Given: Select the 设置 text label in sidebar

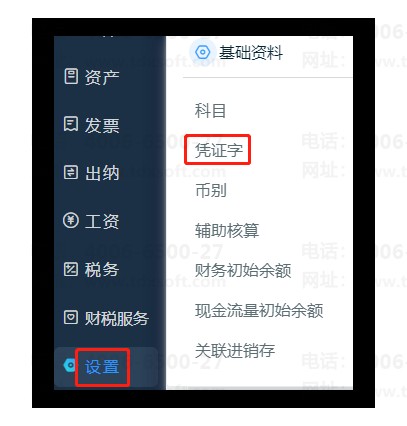Looking at the screenshot, I should [102, 367].
